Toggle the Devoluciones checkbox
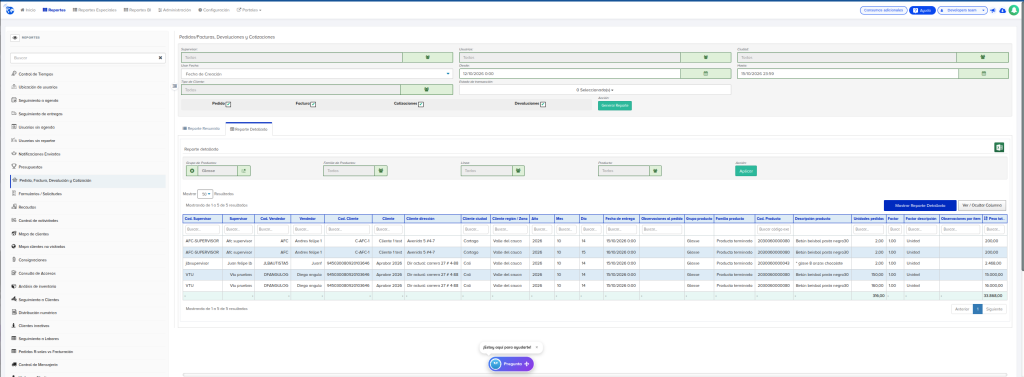1024x377 pixels. (543, 104)
